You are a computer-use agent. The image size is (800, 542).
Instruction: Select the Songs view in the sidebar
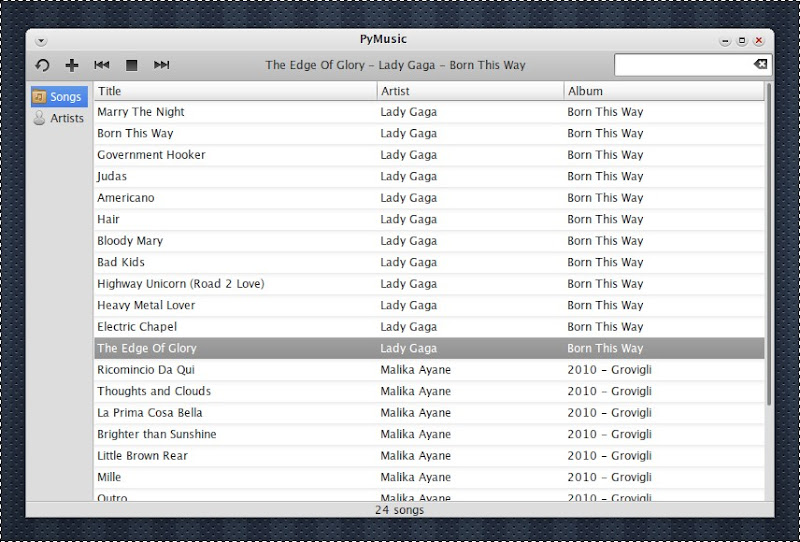click(59, 97)
